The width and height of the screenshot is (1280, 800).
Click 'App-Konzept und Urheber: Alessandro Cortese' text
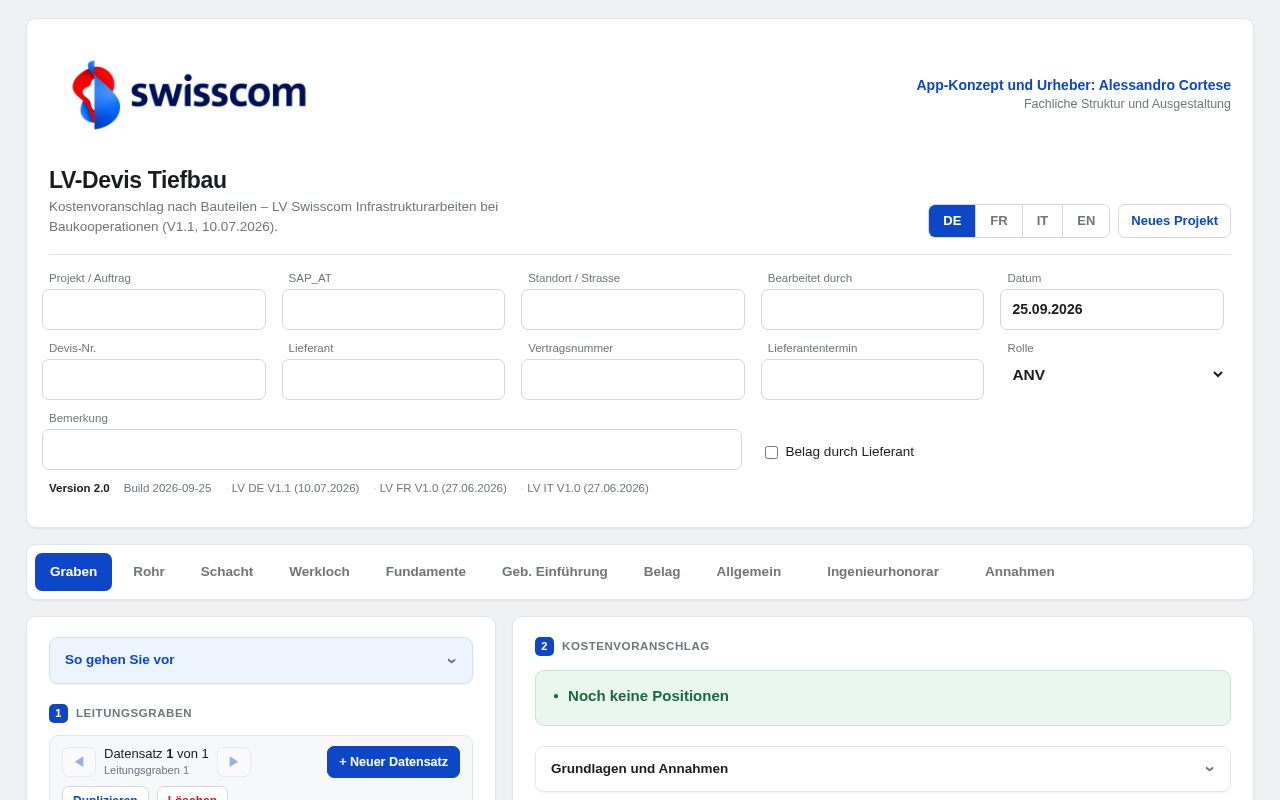pyautogui.click(x=1073, y=85)
